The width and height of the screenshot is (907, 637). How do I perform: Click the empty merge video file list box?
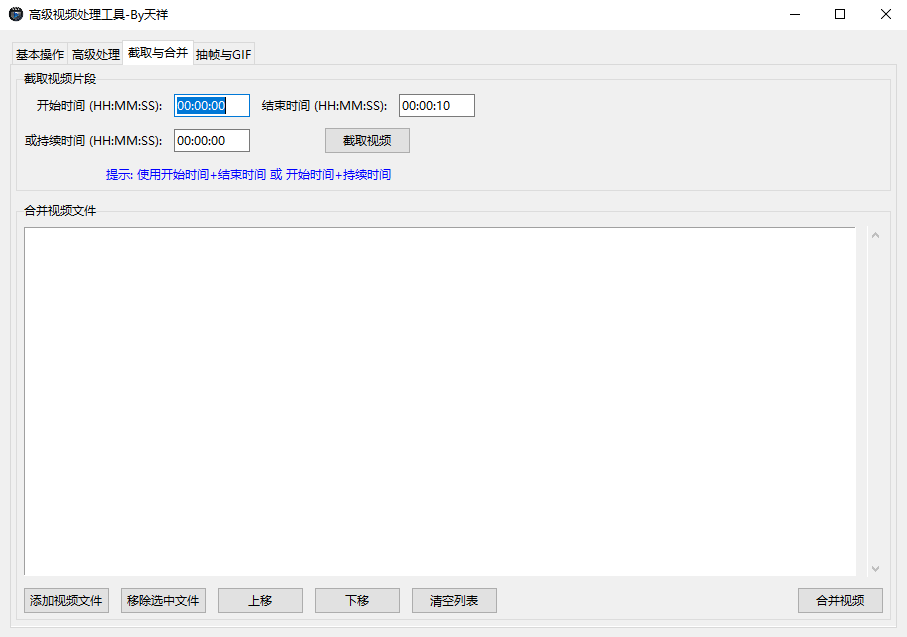440,402
